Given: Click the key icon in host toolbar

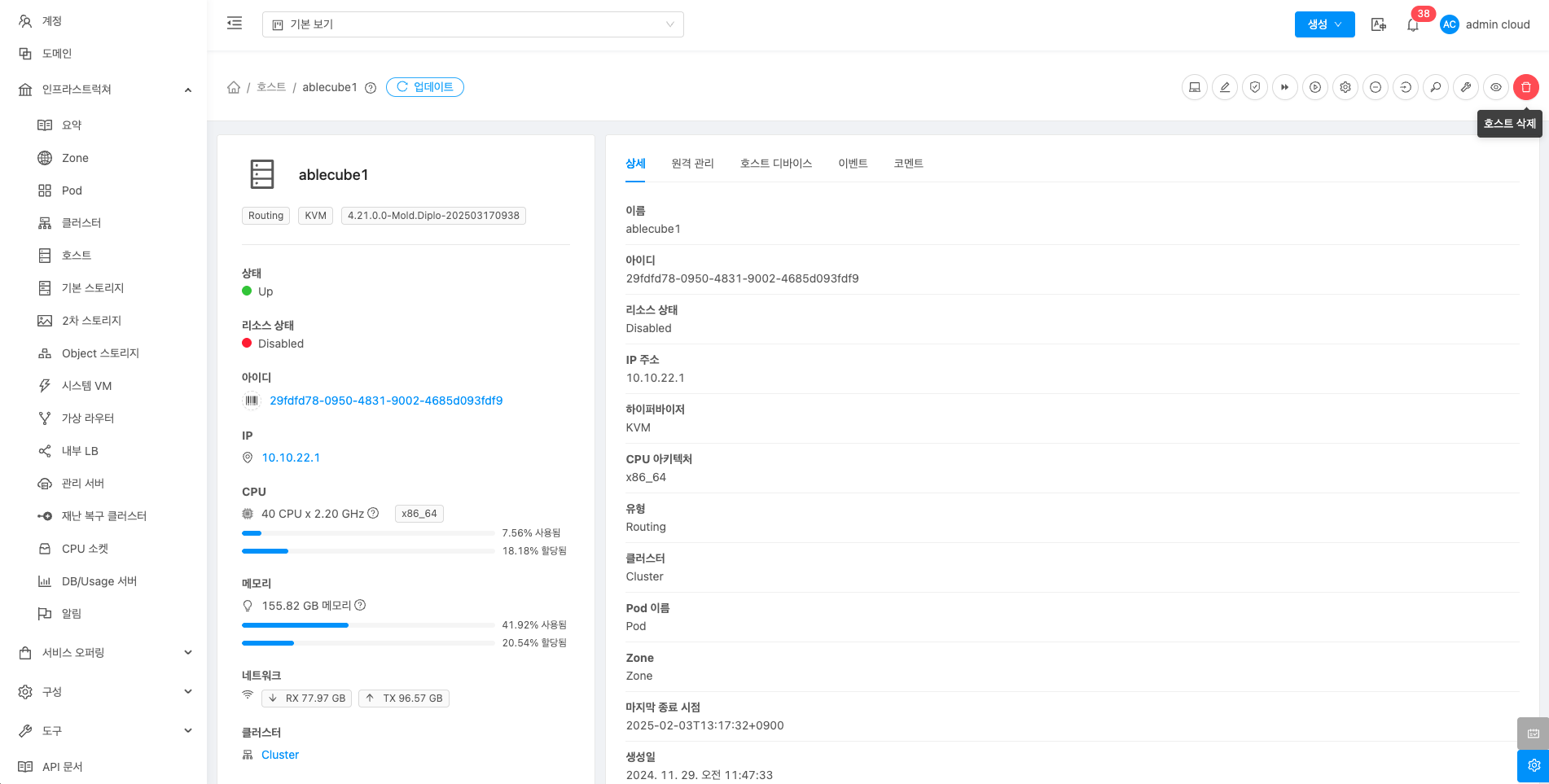Looking at the screenshot, I should [1436, 87].
